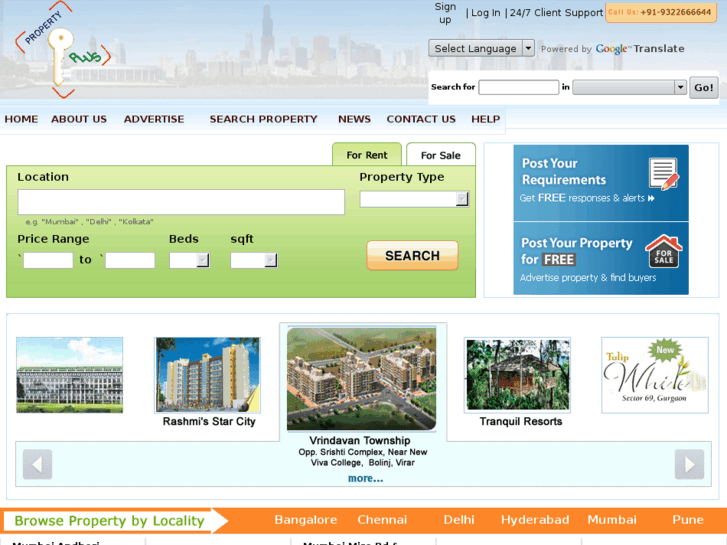Open the CONTACT US menu item
727x545 pixels.
click(421, 119)
